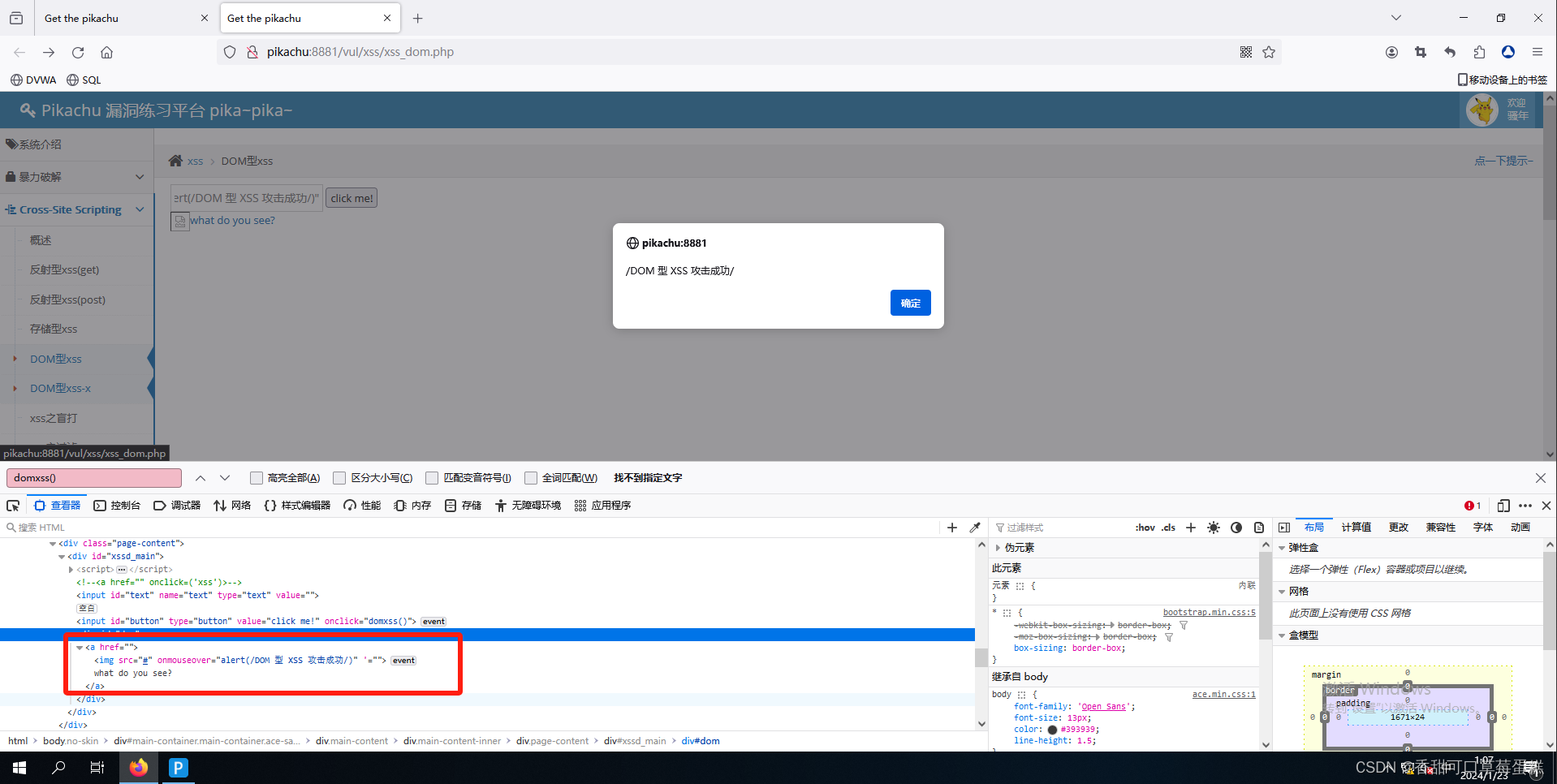Add a new CSS rule with plus icon
Screen dimensions: 1557x784
click(x=1191, y=528)
